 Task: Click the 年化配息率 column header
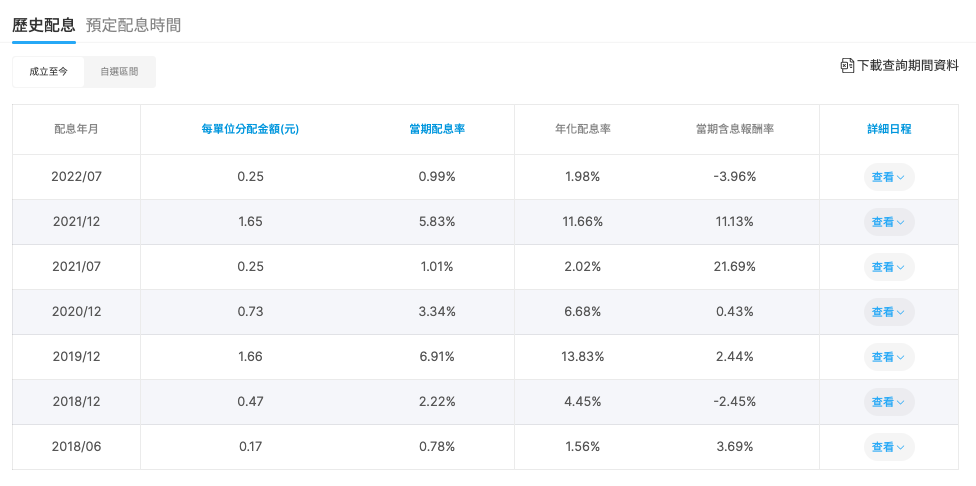point(583,129)
